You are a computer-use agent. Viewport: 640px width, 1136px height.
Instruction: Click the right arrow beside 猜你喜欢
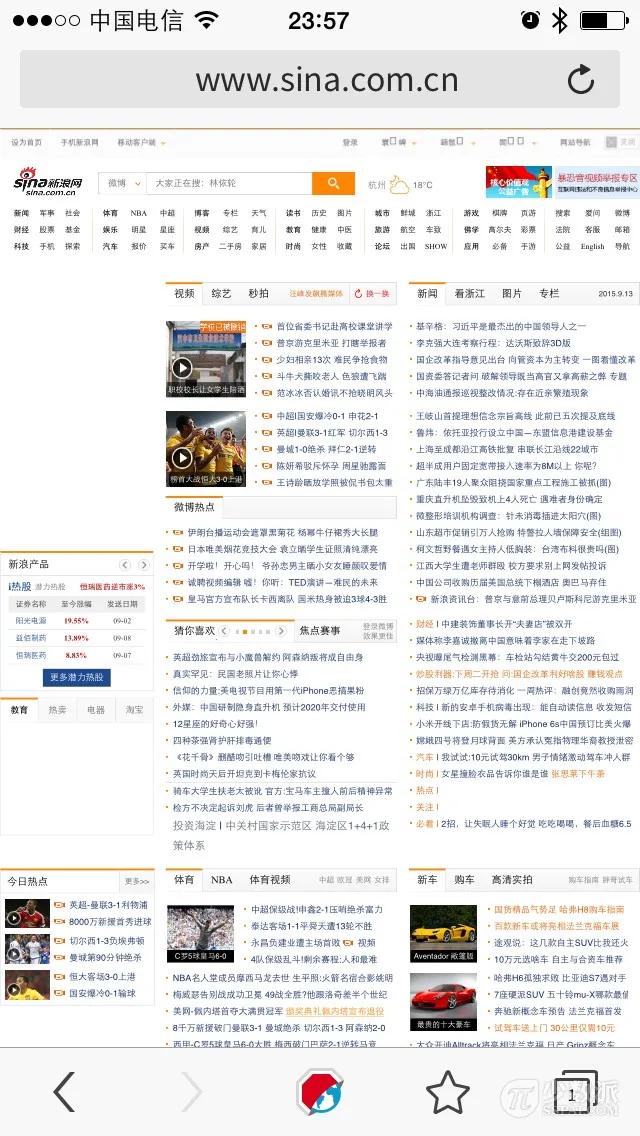[281, 631]
